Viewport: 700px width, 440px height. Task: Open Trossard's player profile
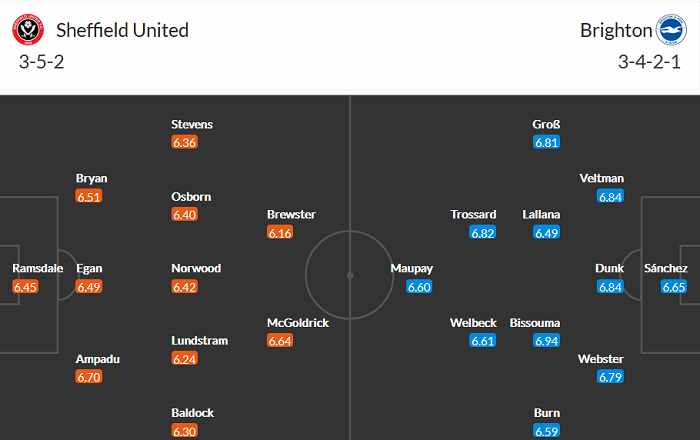(x=473, y=215)
